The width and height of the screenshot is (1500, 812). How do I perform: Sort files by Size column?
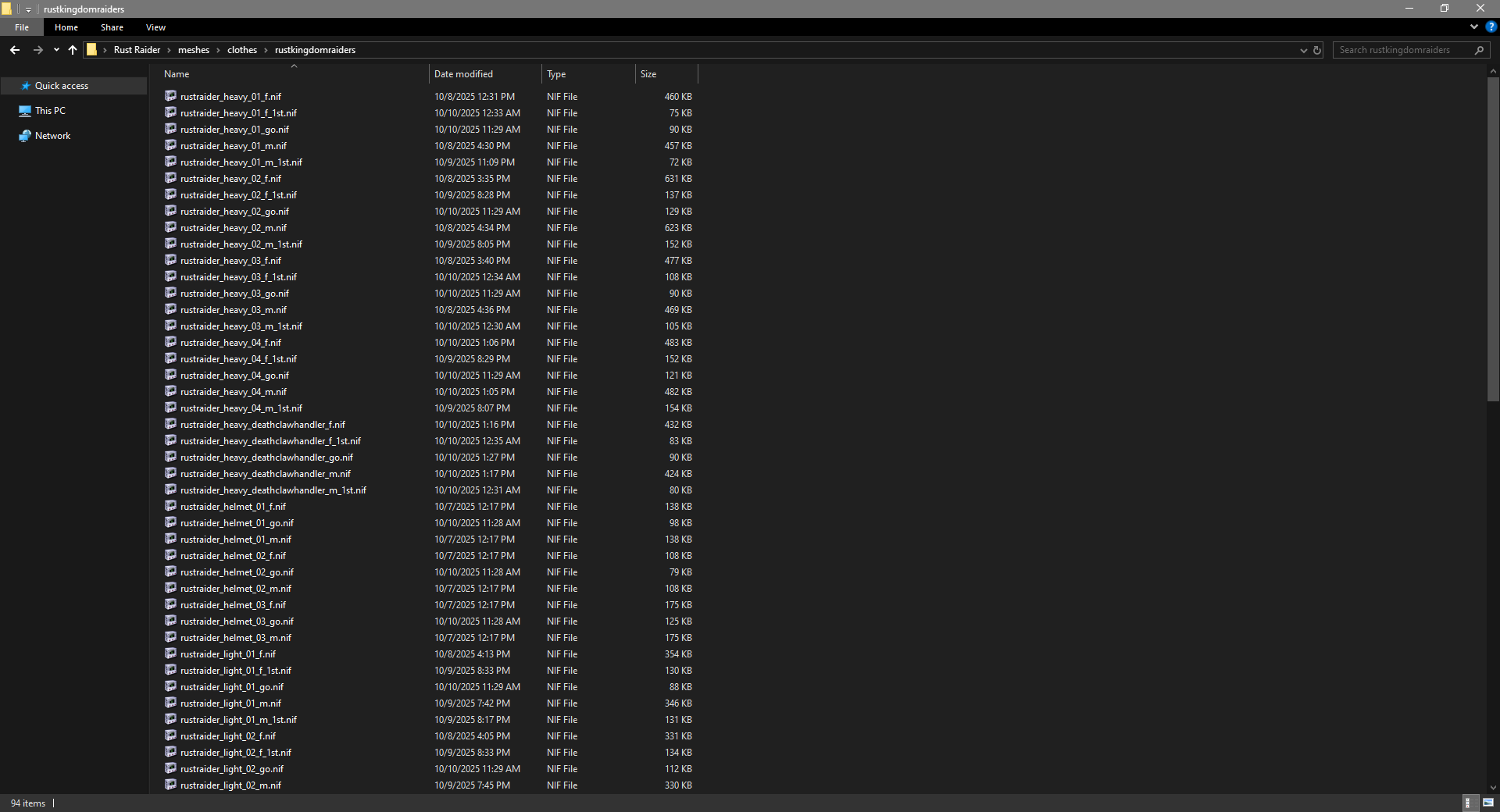point(666,74)
